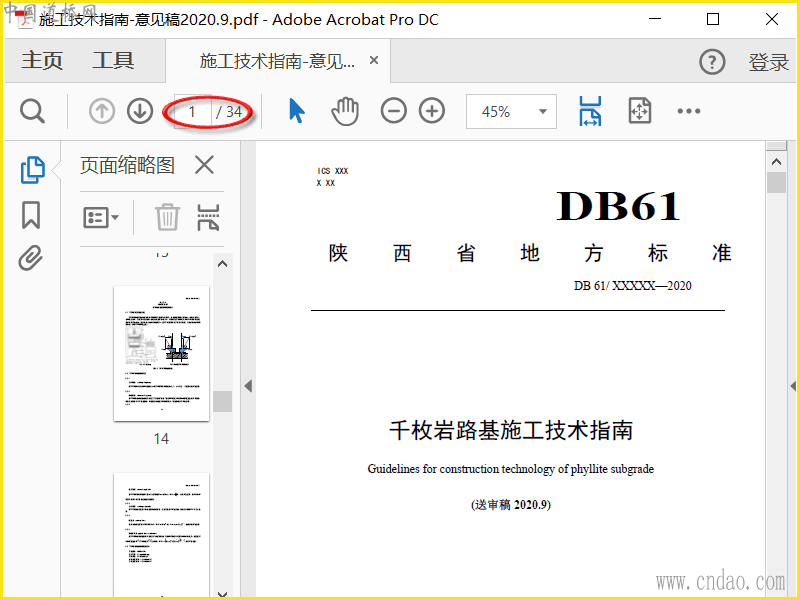Zoom in with the plus button

[432, 111]
